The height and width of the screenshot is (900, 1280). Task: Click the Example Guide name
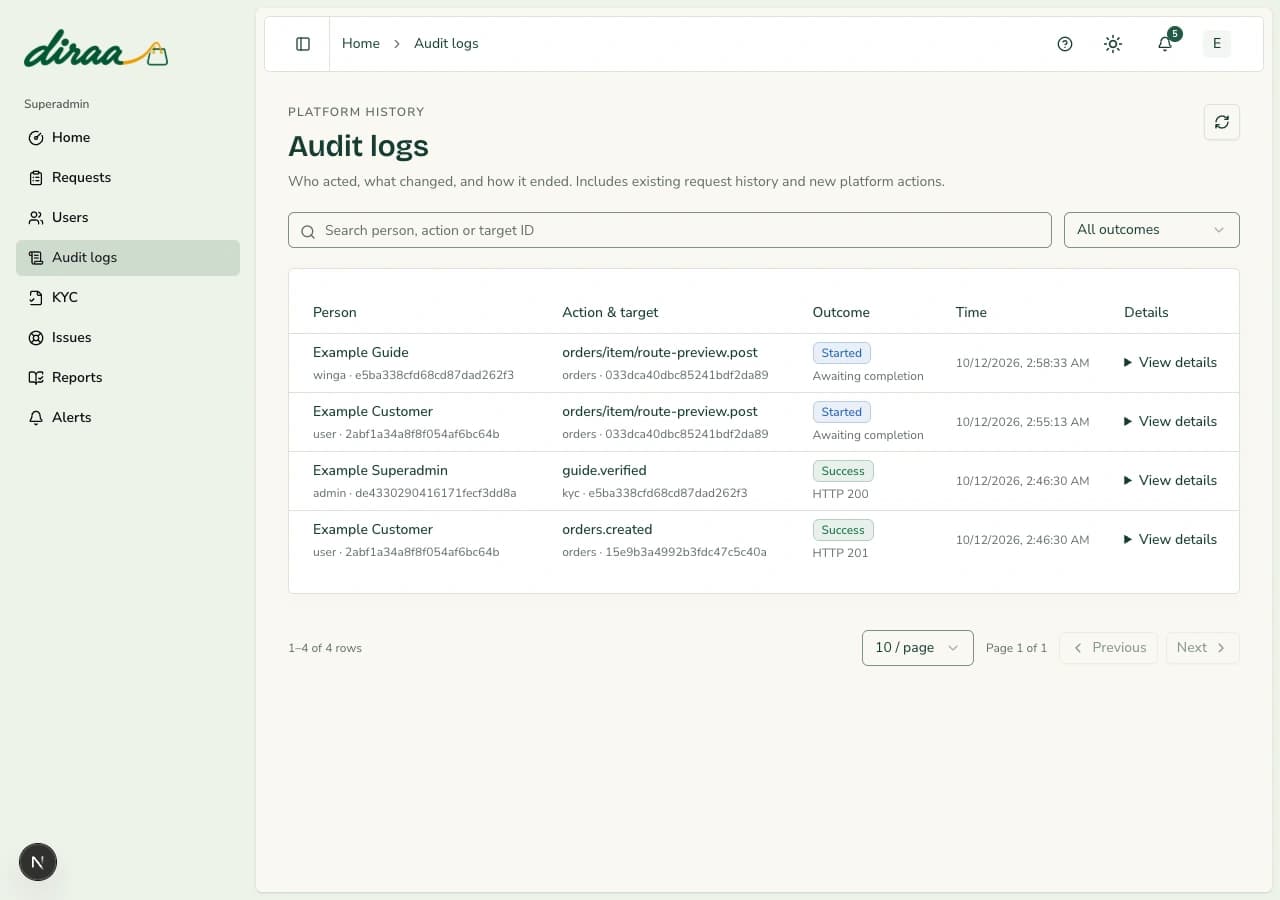tap(361, 353)
